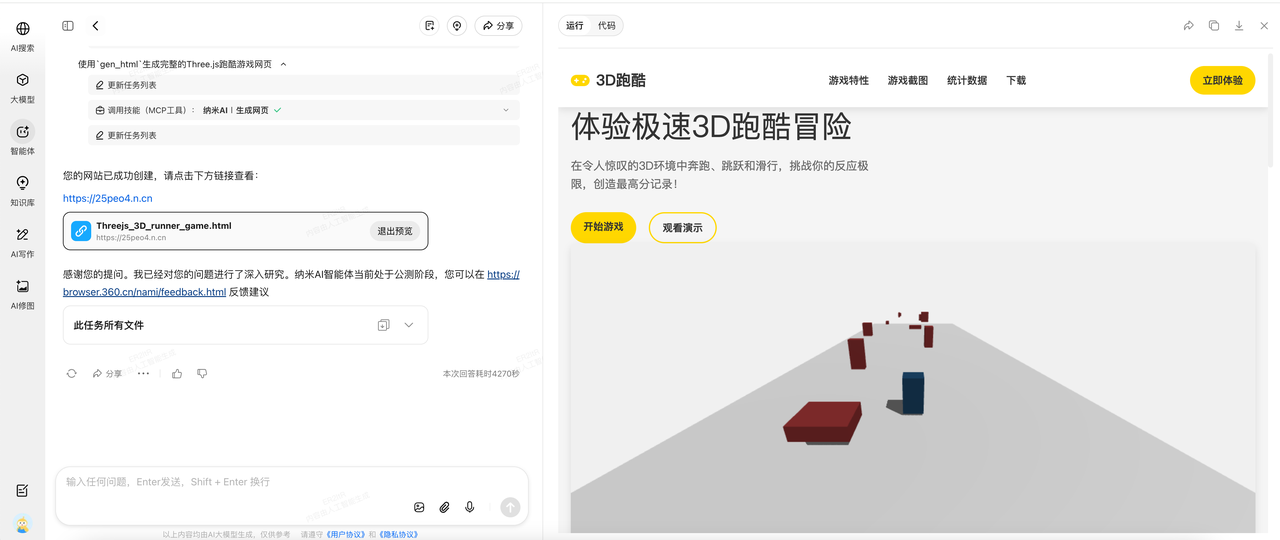Click the yellow 立即体验 button
Viewport: 1280px width, 540px height.
[1222, 80]
